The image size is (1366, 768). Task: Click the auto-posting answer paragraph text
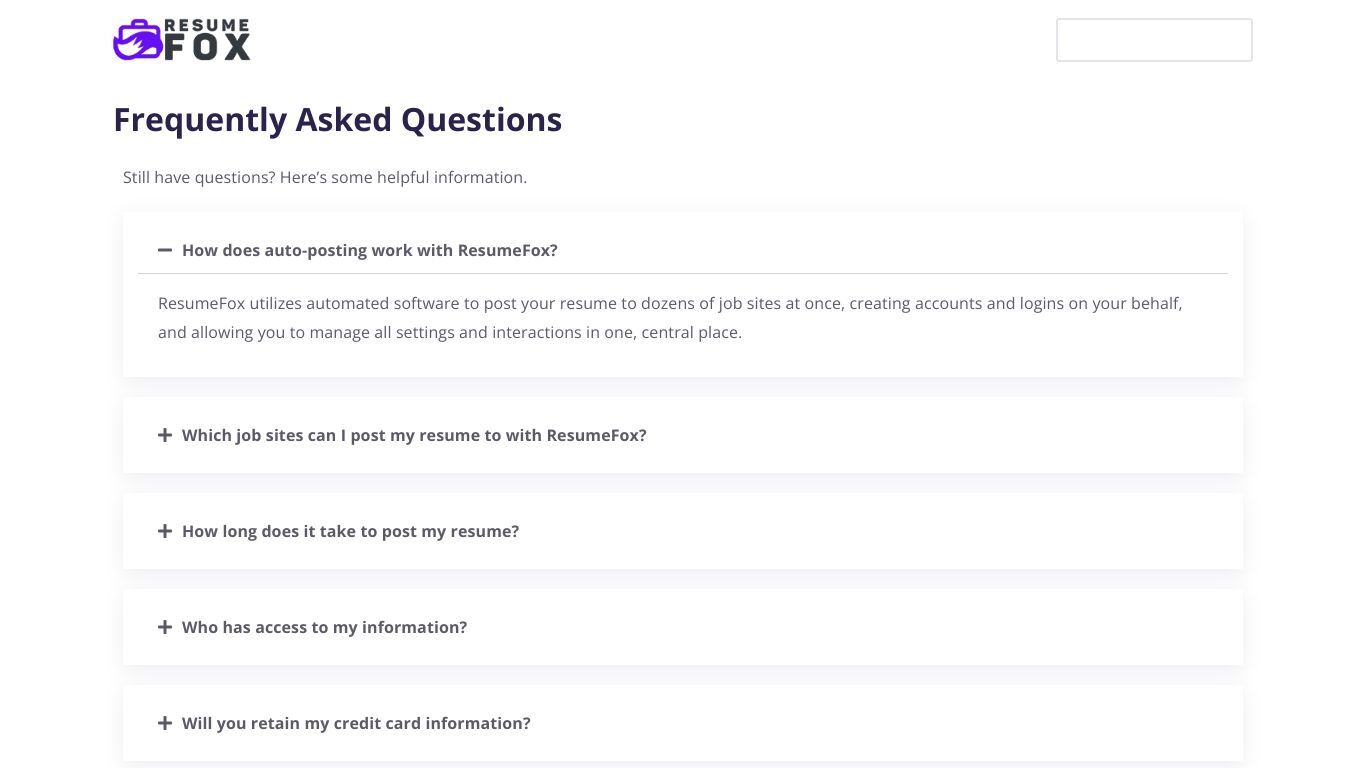pyautogui.click(x=670, y=317)
